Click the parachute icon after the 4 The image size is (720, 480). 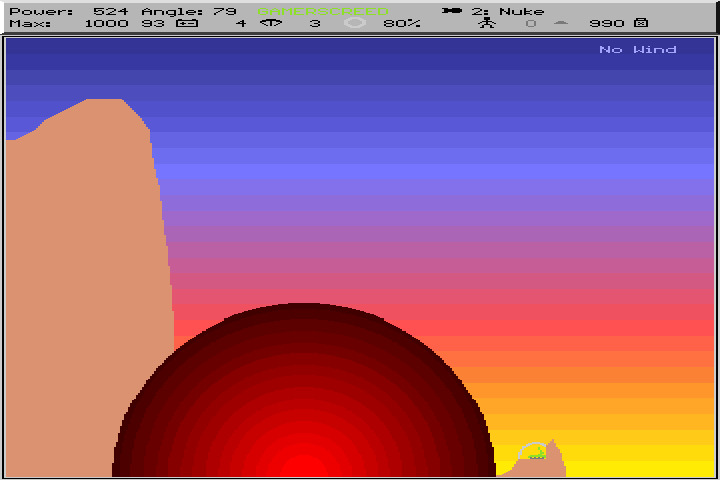pyautogui.click(x=271, y=23)
